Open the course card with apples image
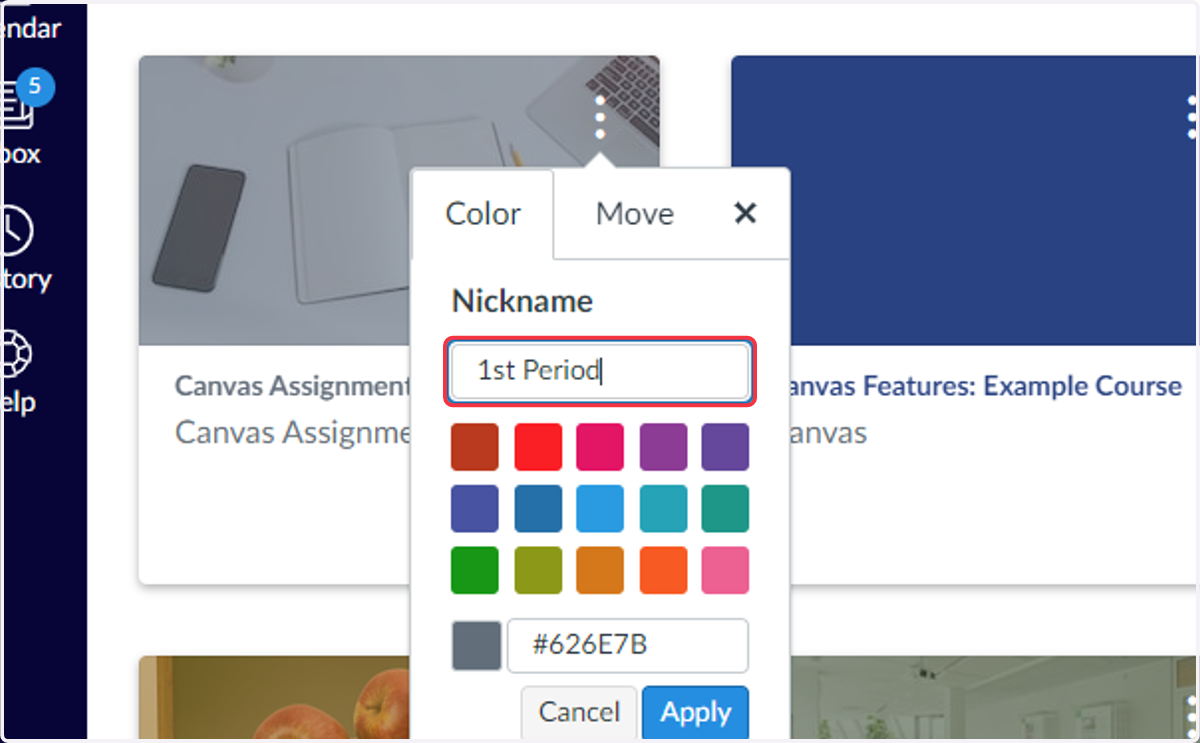The image size is (1200, 743). tap(275, 699)
